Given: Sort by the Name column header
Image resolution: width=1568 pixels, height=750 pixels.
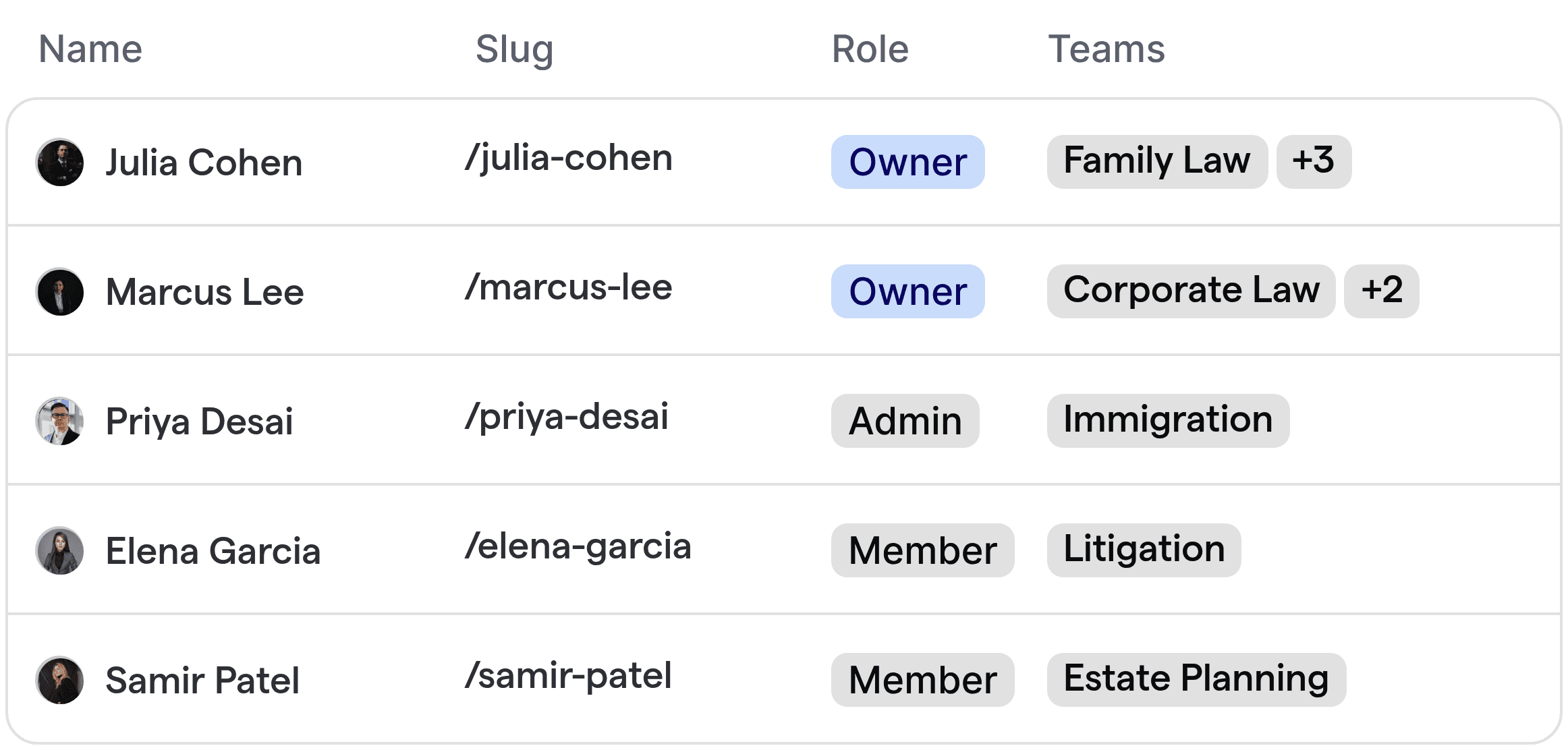Looking at the screenshot, I should point(90,48).
